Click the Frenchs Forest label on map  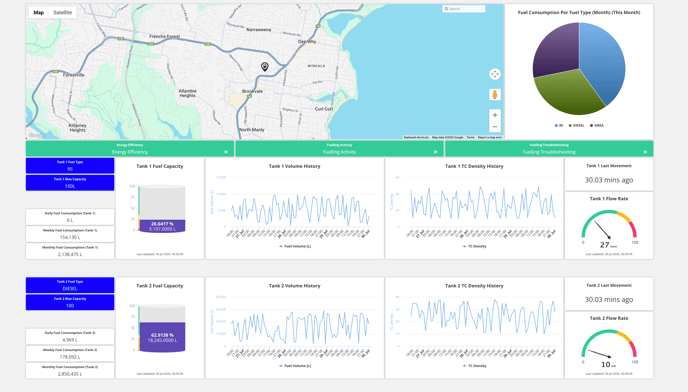click(165, 36)
